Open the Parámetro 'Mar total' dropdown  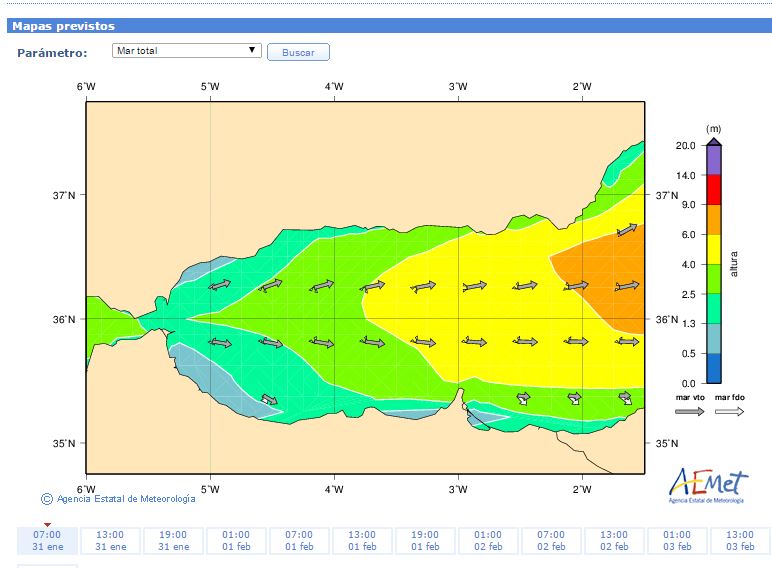pyautogui.click(x=186, y=51)
